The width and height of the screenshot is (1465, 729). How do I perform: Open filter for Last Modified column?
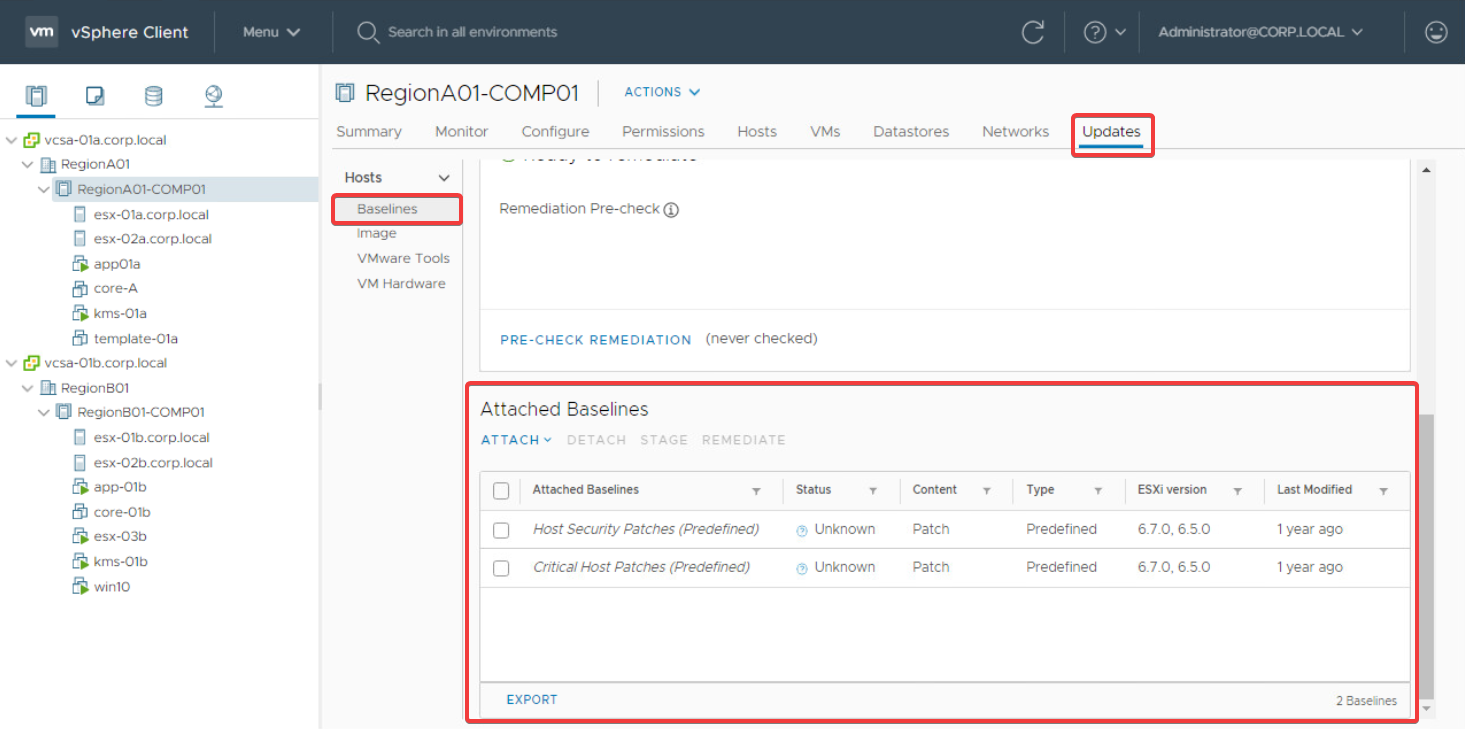(1383, 491)
